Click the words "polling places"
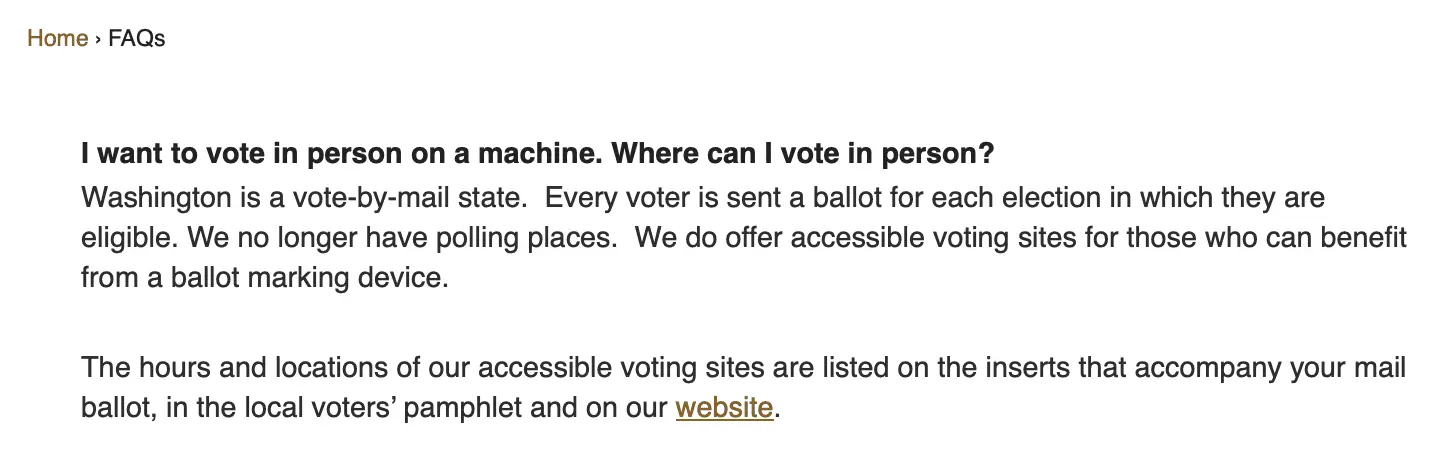 pyautogui.click(x=529, y=238)
